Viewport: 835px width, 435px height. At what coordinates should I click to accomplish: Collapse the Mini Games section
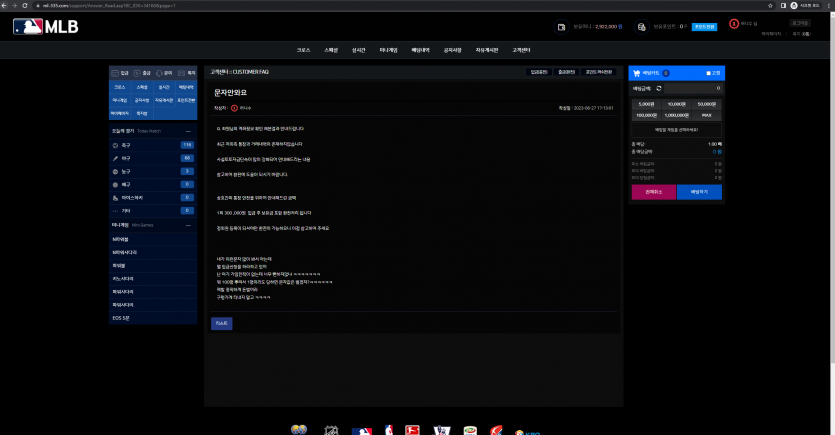click(x=188, y=225)
